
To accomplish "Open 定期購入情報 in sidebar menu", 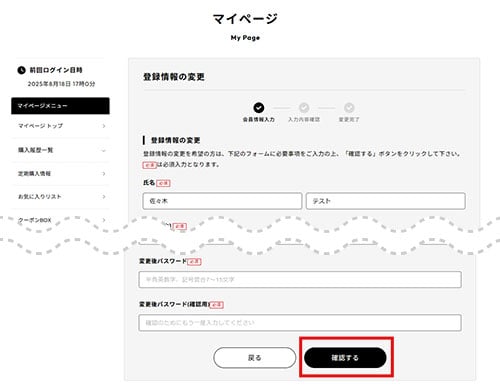I will coord(60,174).
